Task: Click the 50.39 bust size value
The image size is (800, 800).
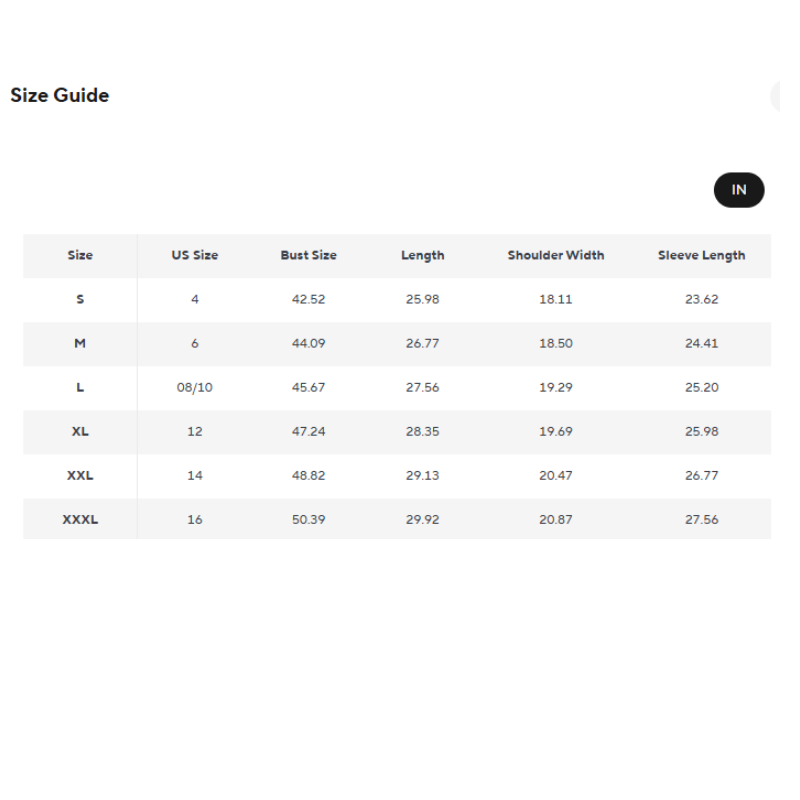Action: (308, 519)
